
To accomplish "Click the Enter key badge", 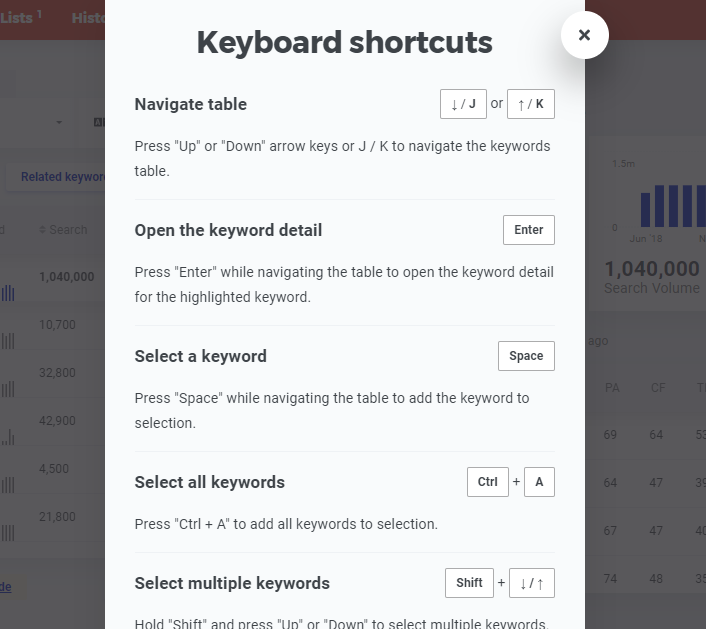I will [529, 230].
